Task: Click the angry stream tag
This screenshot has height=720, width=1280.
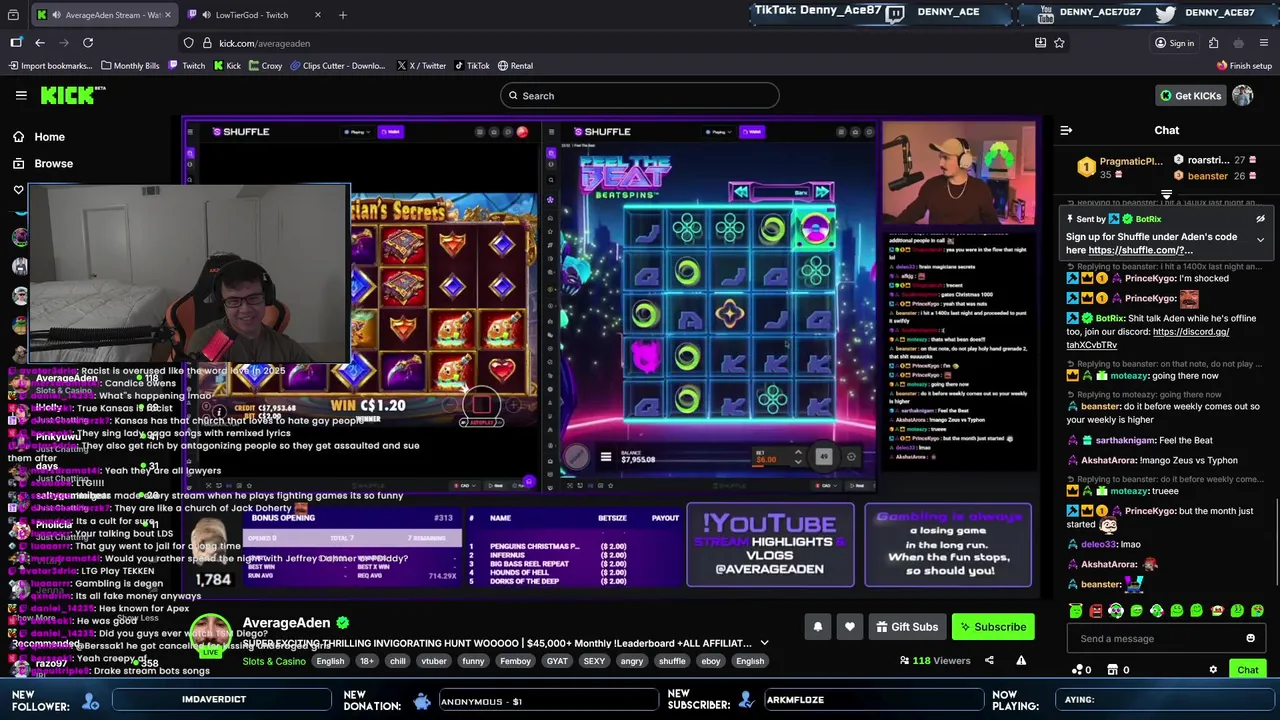Action: pos(632,661)
